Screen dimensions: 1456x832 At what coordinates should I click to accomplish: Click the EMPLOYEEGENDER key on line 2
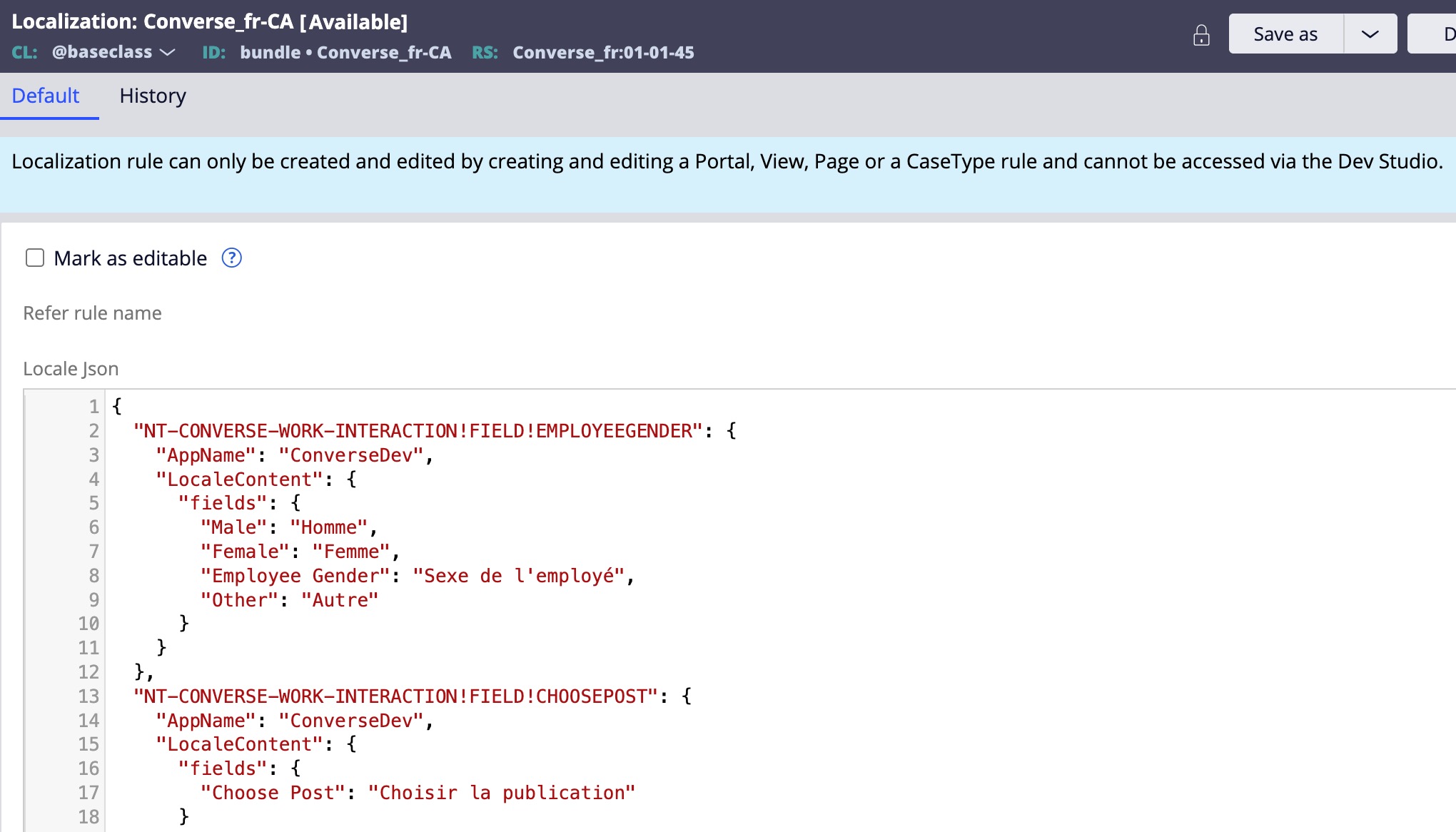[x=614, y=430]
